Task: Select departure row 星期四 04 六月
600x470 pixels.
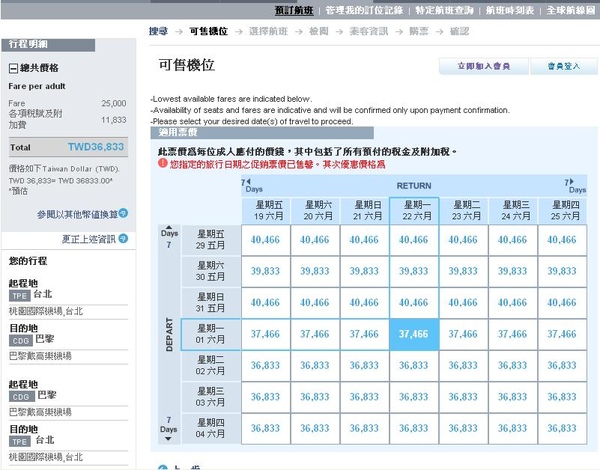Action: 211,428
